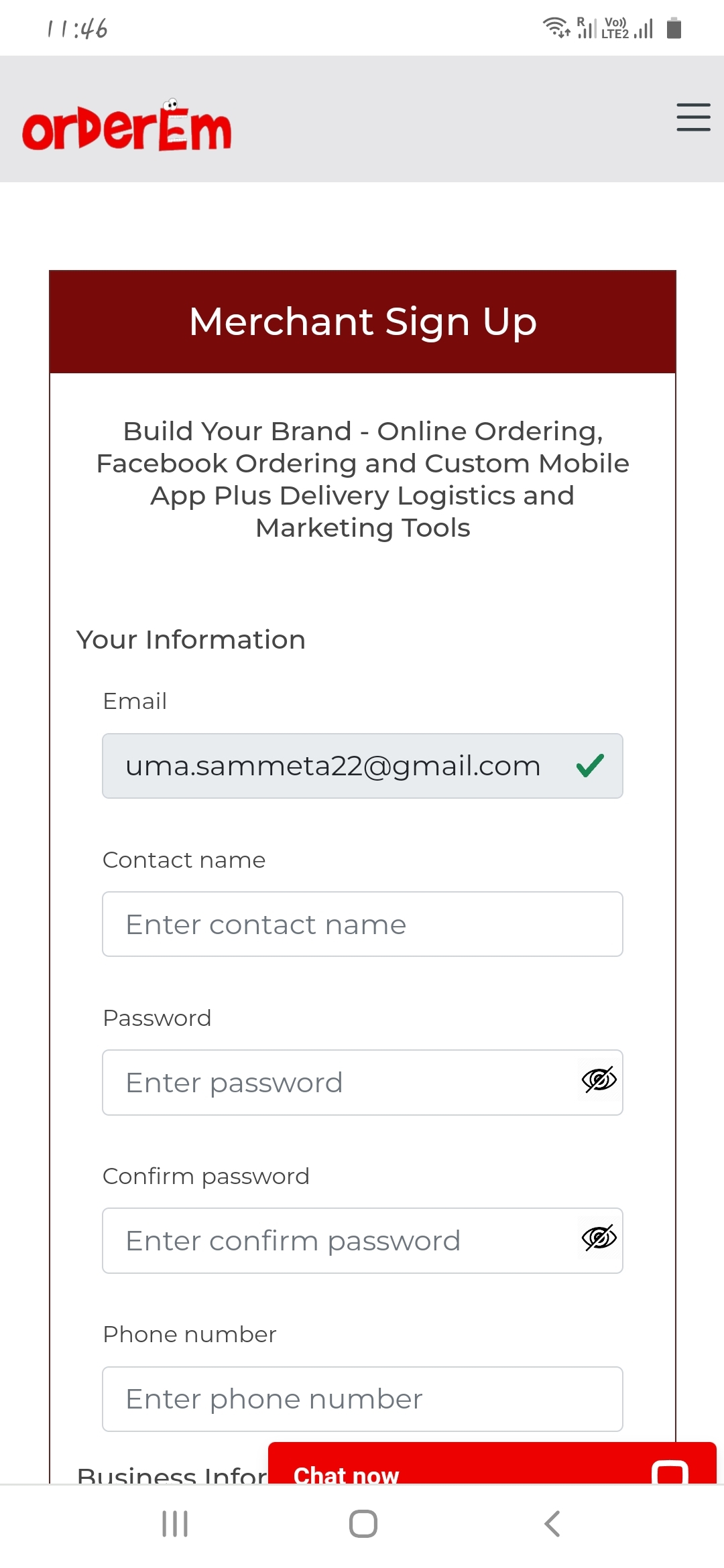Click the green email validation checkmark

[590, 765]
